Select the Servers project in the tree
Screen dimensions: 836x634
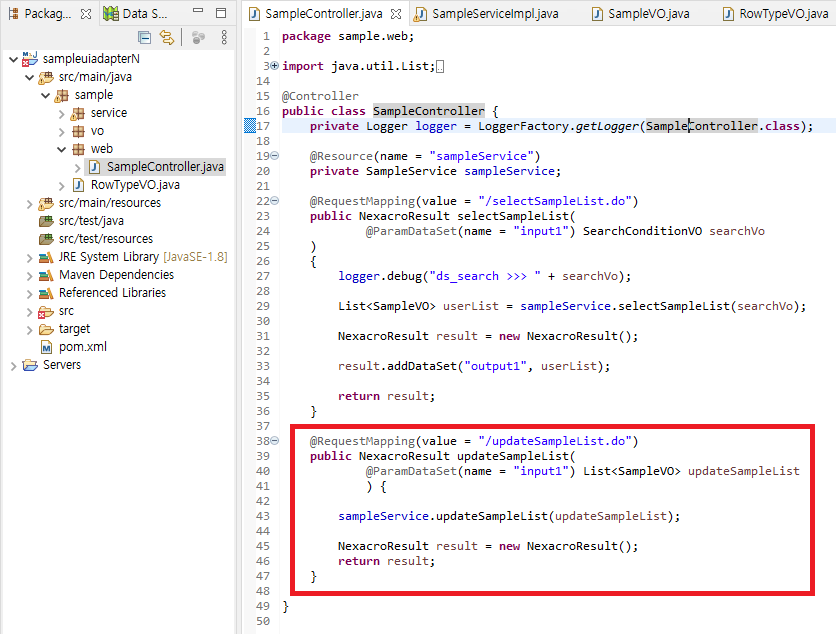tap(61, 365)
